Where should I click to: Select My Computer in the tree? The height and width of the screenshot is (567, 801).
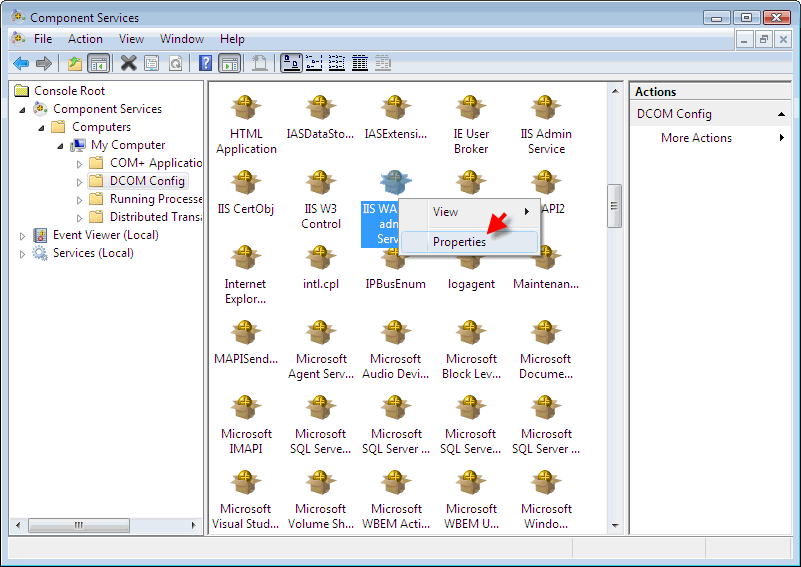tap(128, 145)
